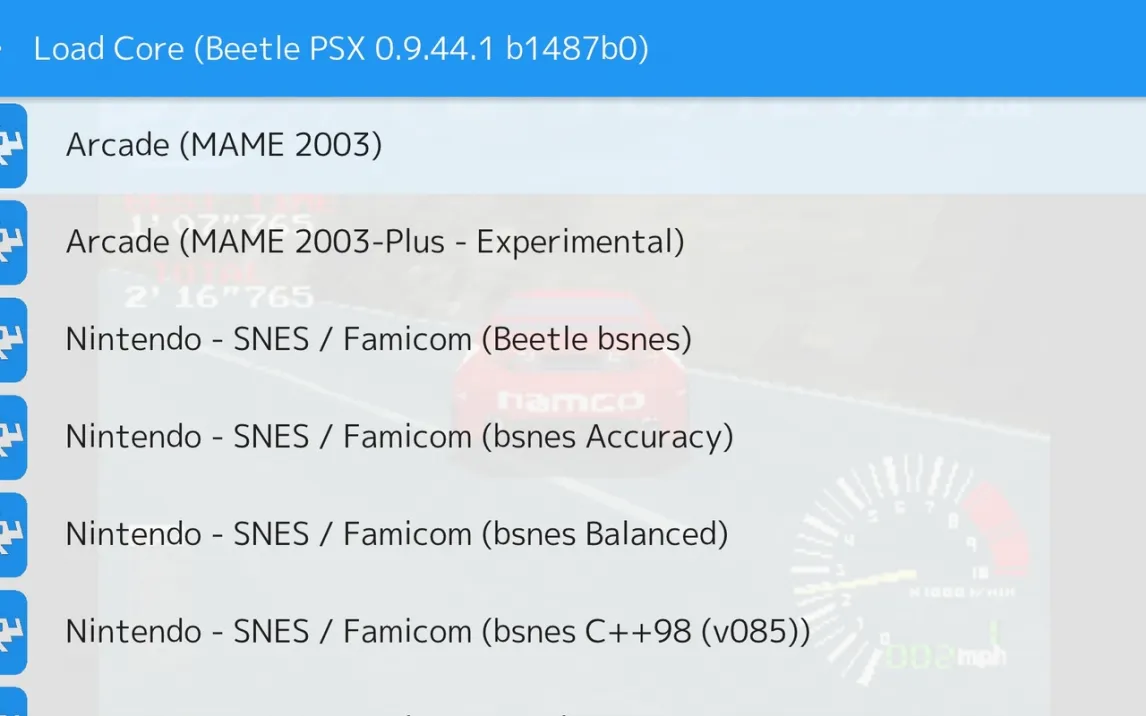The height and width of the screenshot is (716, 1146).
Task: Open the bsnes C++98 (v085) core entry
Action: point(437,631)
